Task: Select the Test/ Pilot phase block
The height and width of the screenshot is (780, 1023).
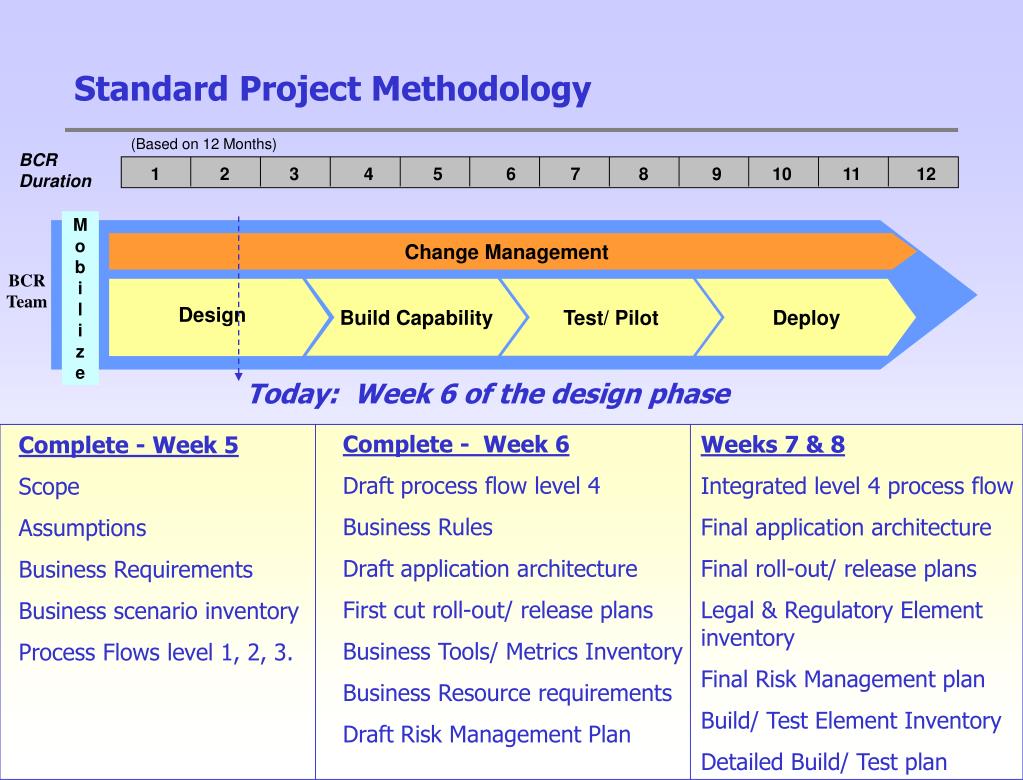Action: pyautogui.click(x=611, y=318)
